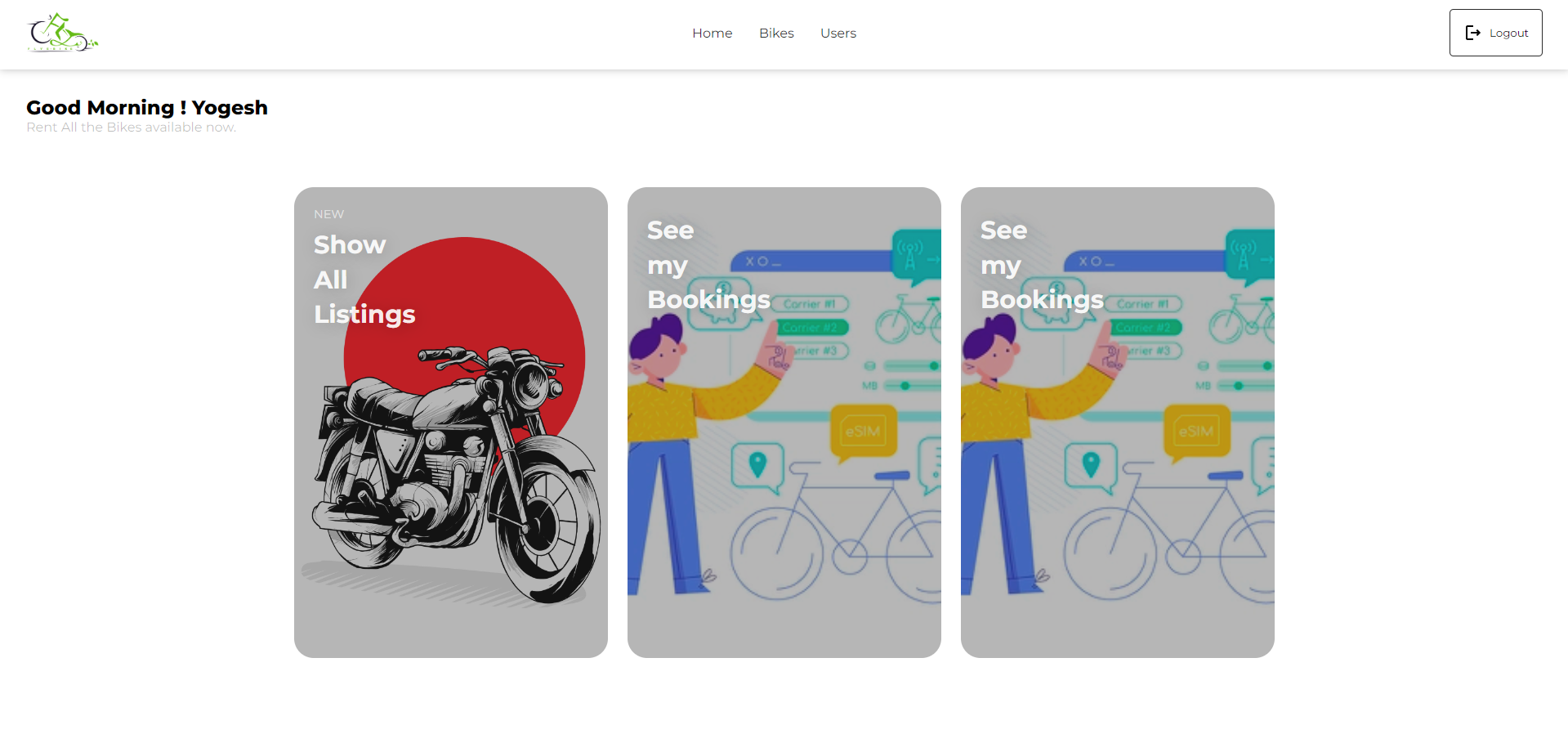Open the Users page
The image size is (1568, 752).
838,33
